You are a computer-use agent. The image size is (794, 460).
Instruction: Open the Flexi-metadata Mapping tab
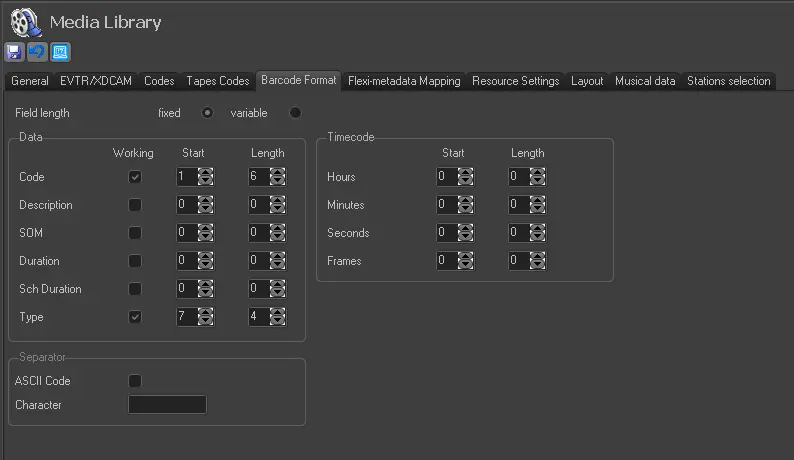pos(404,81)
